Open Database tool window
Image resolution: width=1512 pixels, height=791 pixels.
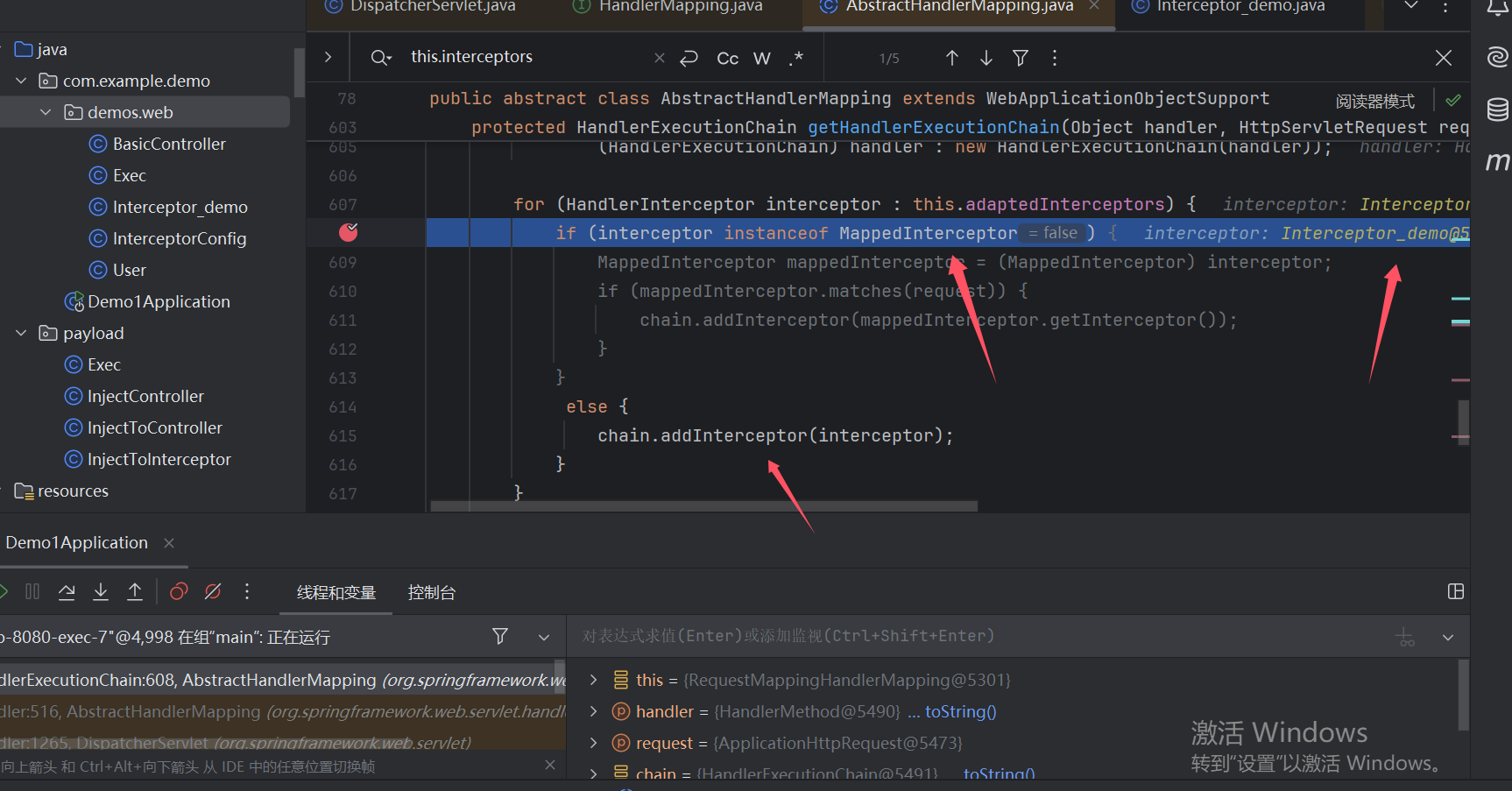1497,109
